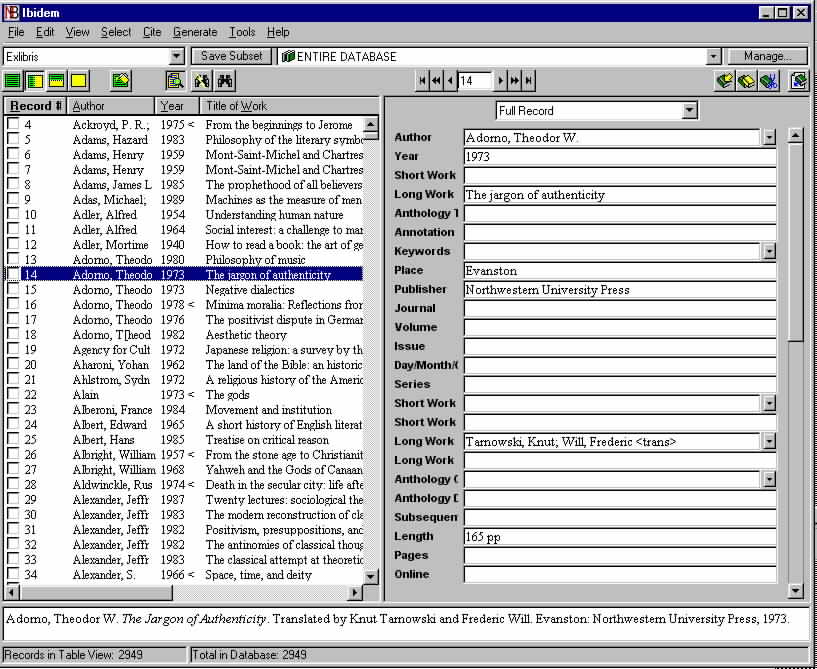The width and height of the screenshot is (817, 669).
Task: Click the Place field containing Evanston
Action: [x=620, y=271]
